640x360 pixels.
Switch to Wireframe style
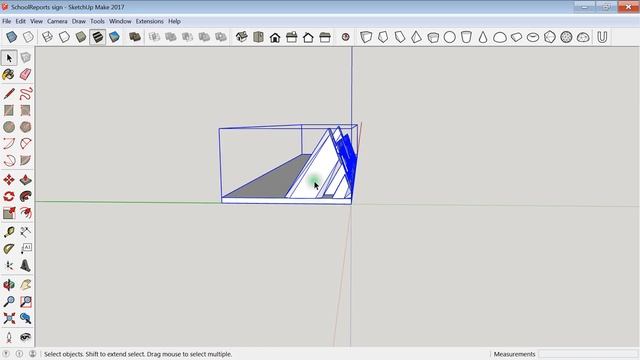[x=47, y=37]
